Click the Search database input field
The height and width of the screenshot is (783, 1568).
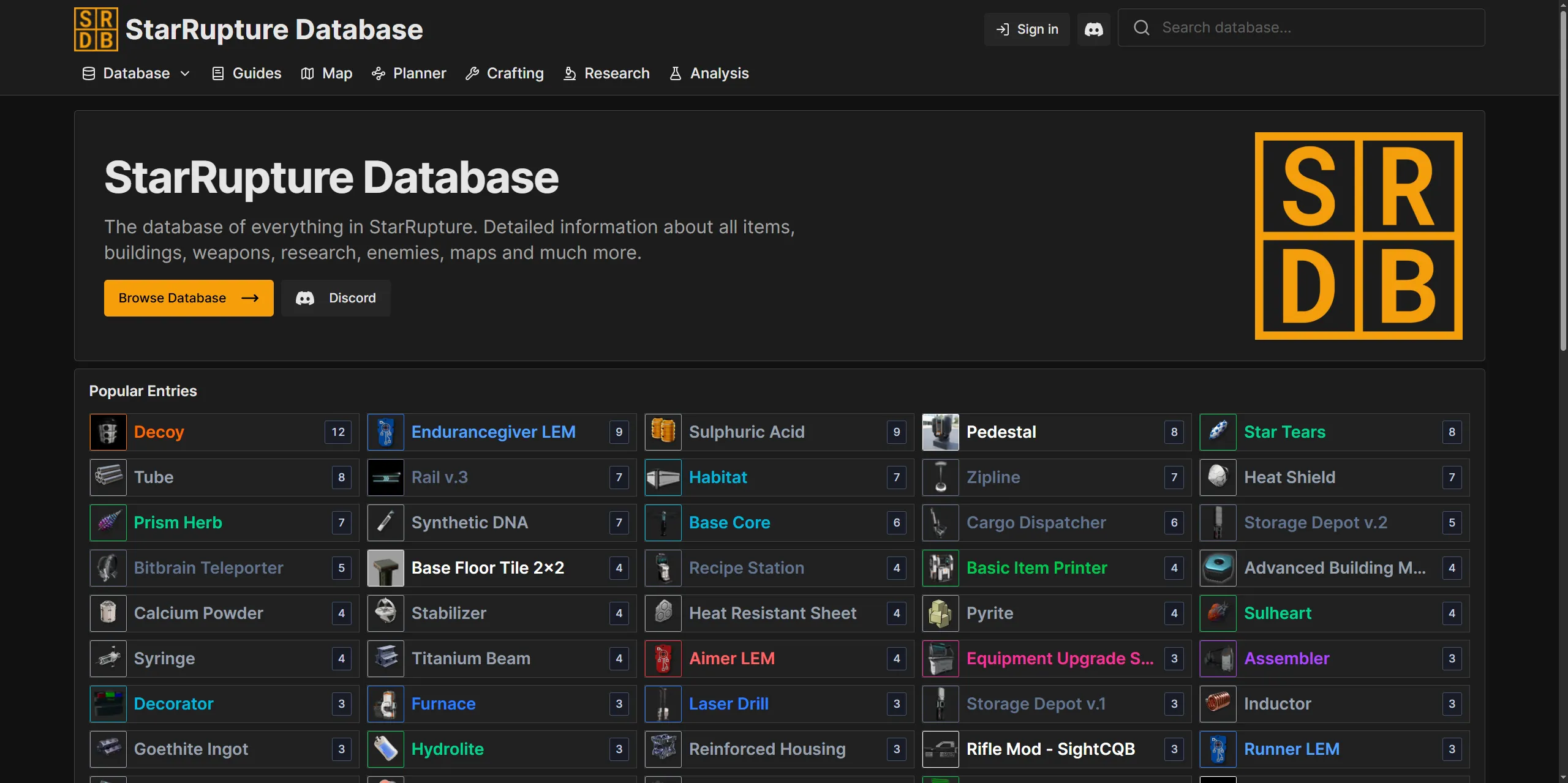(1302, 28)
